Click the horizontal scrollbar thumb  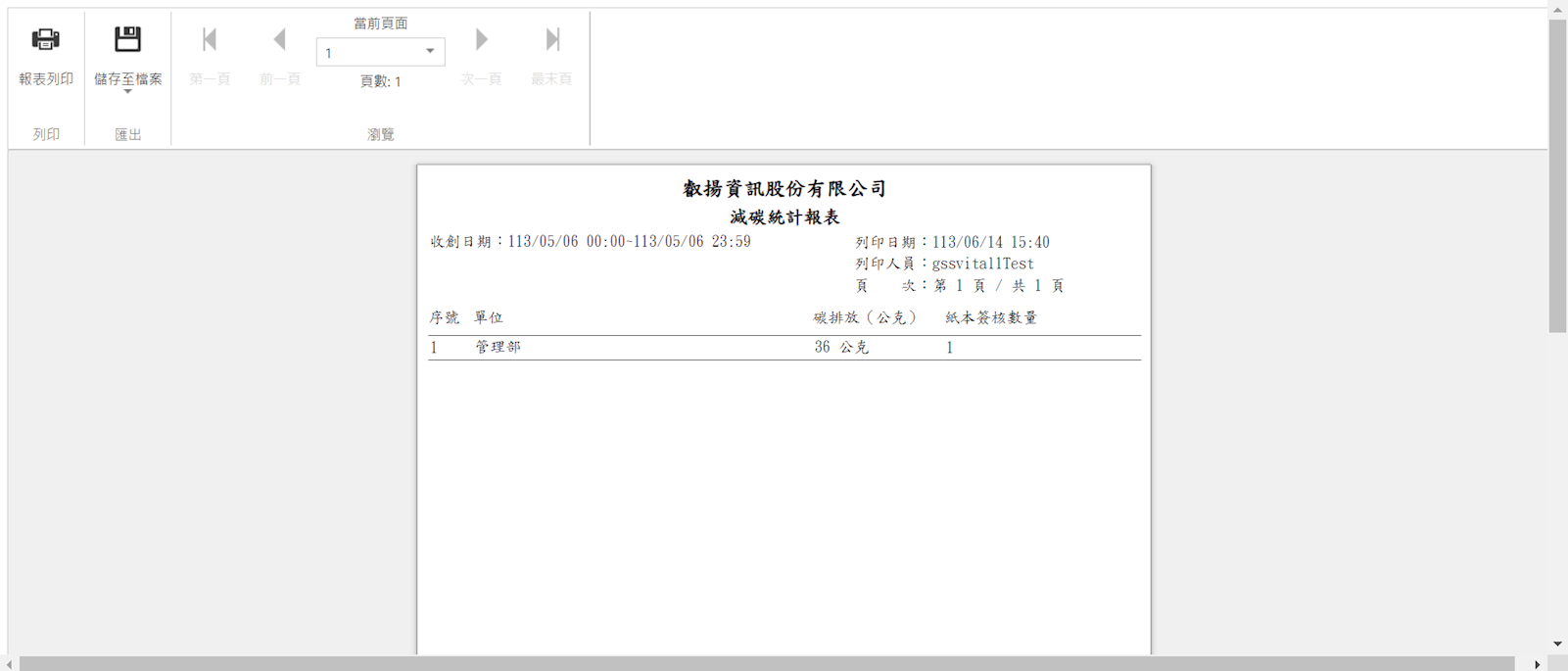coord(767,663)
